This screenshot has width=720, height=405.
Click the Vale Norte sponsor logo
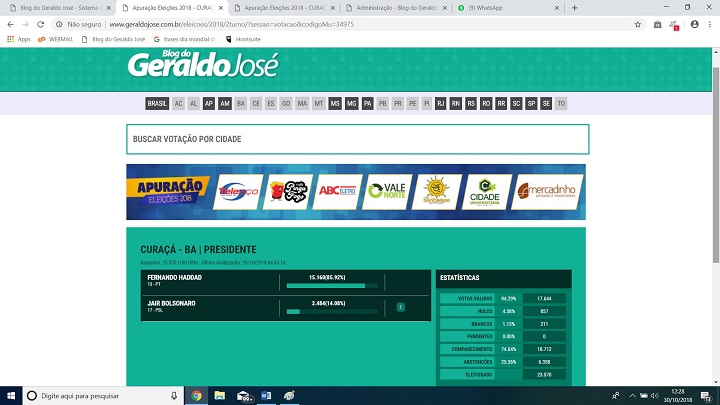pos(387,189)
